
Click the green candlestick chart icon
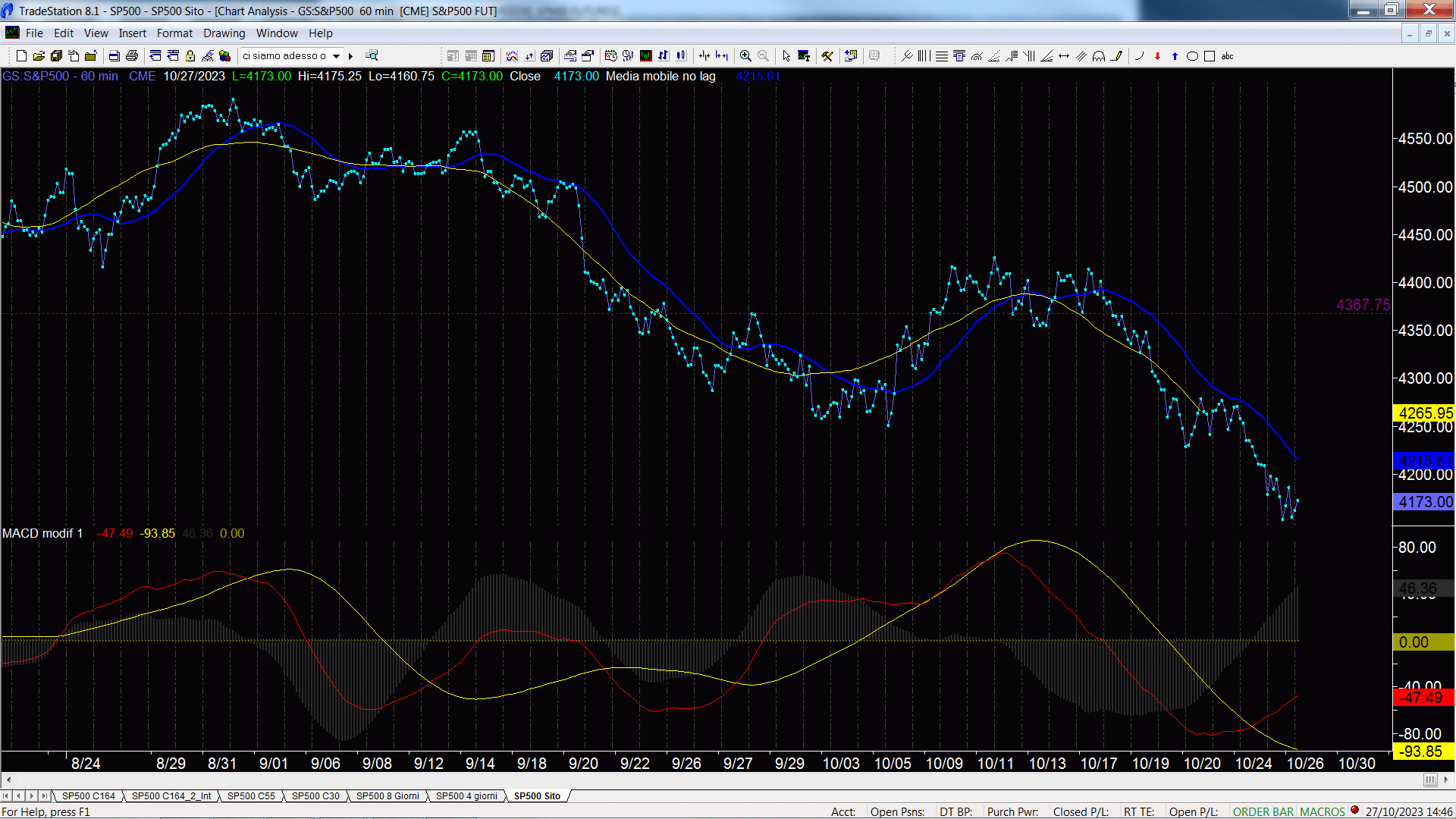646,56
